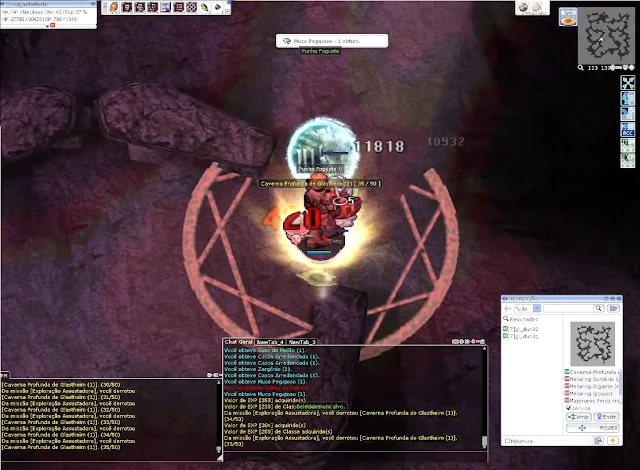Select Meloring Gigante in the monster list
Viewport: 640px width, 470px height.
pyautogui.click(x=591, y=386)
